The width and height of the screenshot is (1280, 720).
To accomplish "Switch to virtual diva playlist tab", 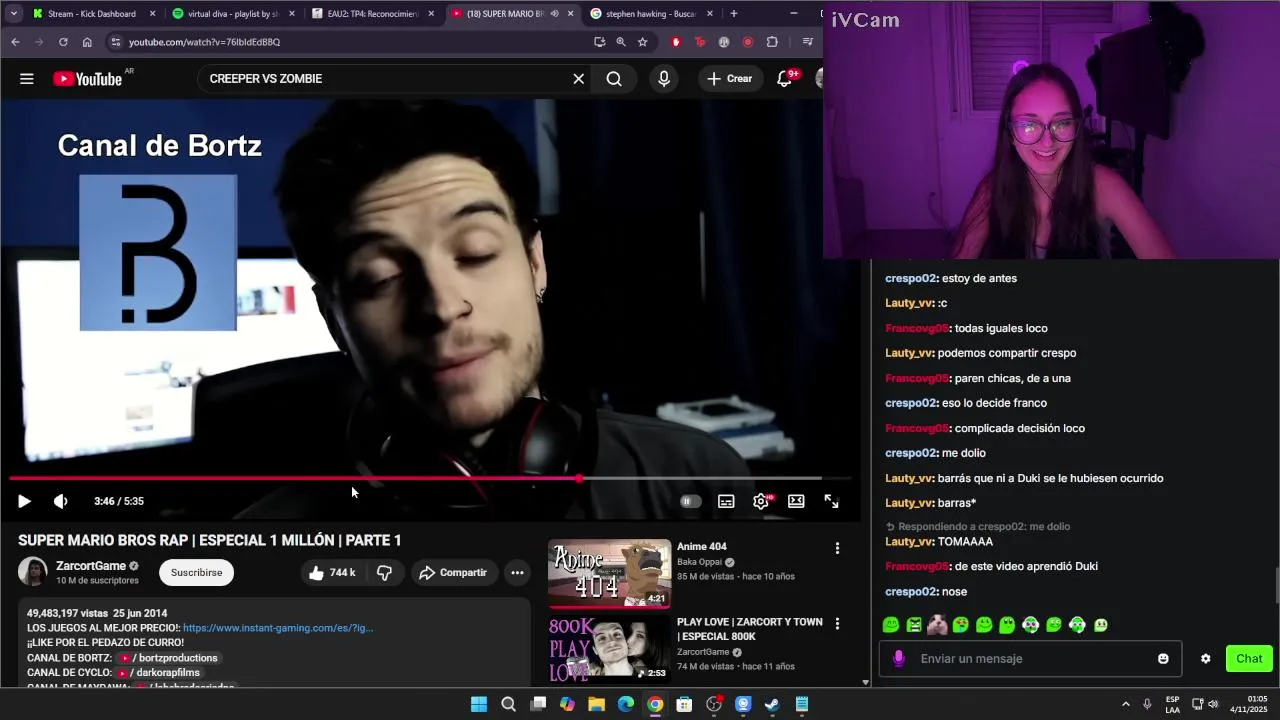I will tap(232, 14).
